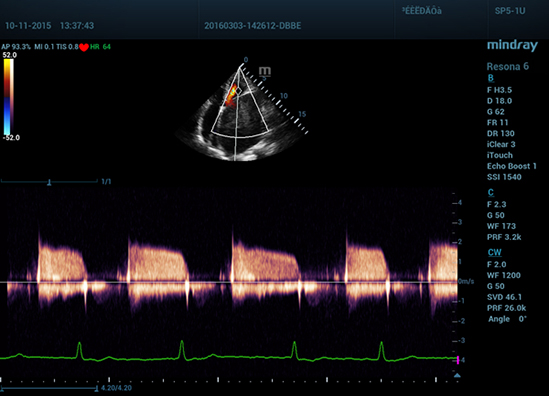This screenshot has width=549, height=396.
Task: Click the diamond CW sample cursor
Action: 238,91
